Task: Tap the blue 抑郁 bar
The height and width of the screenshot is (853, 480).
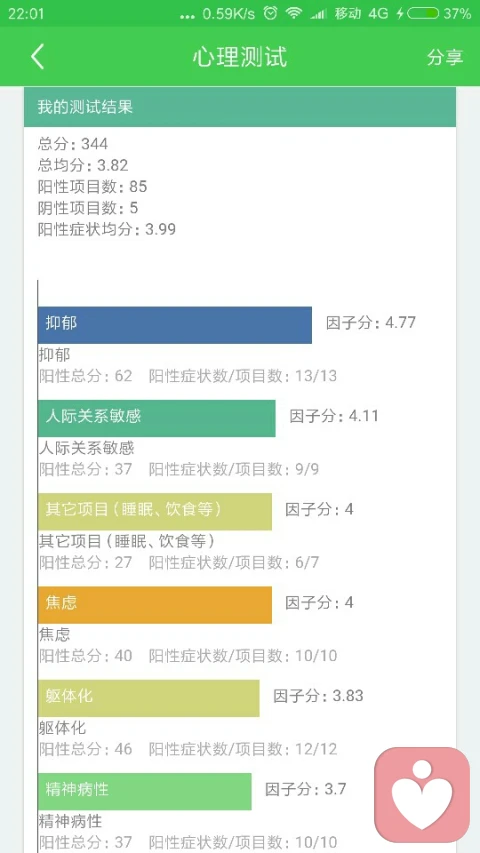Action: coord(175,325)
